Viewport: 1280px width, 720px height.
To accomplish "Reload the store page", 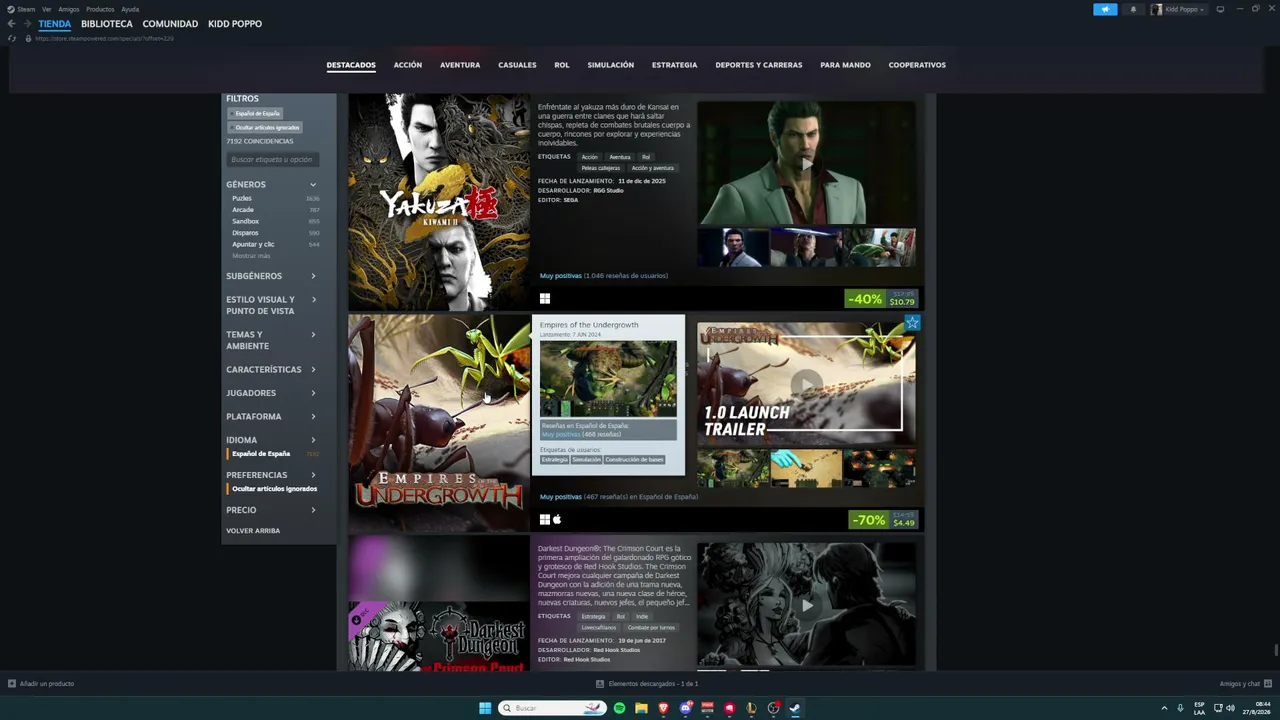I will point(12,38).
